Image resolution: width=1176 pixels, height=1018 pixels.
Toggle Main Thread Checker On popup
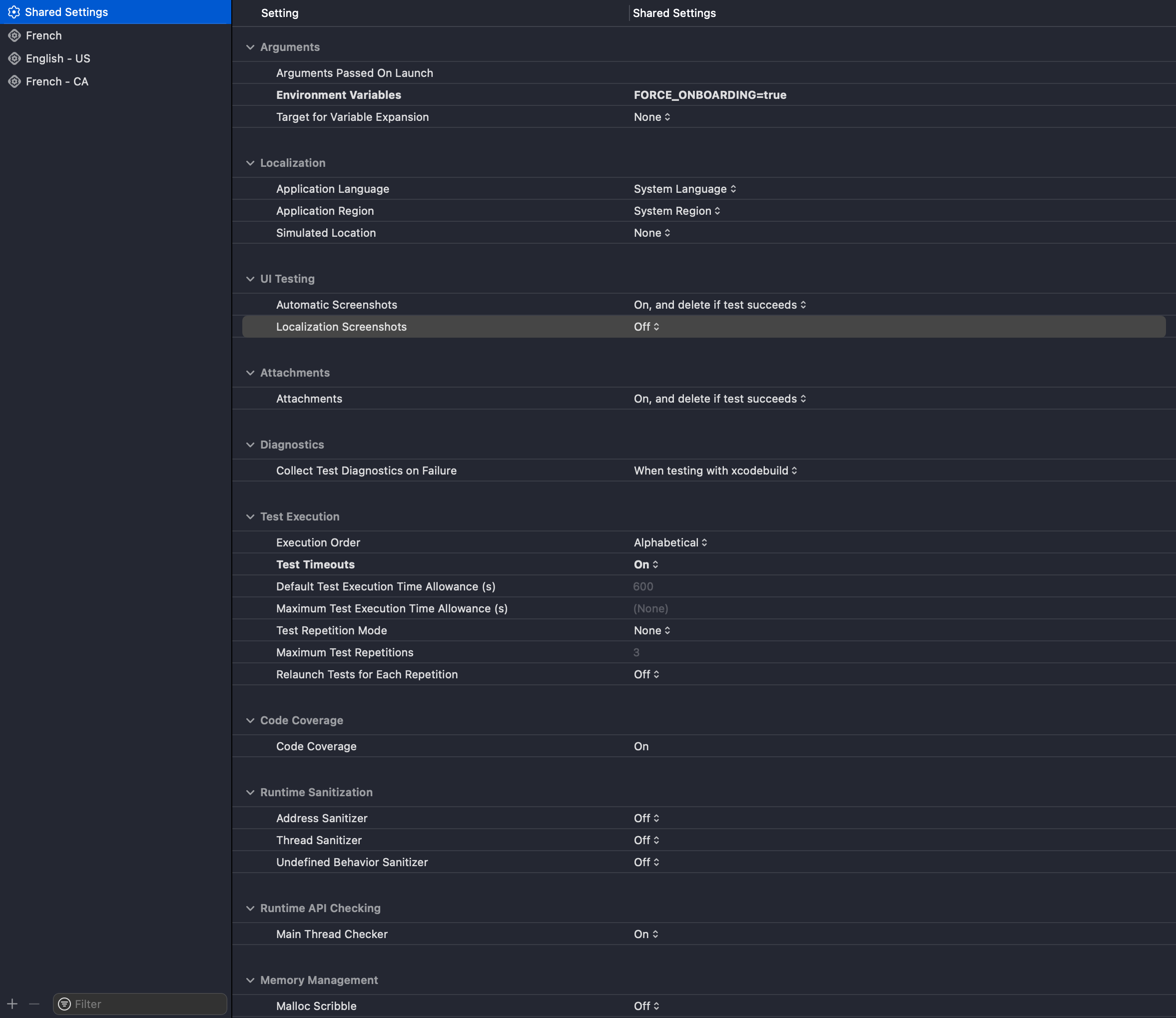(x=646, y=934)
